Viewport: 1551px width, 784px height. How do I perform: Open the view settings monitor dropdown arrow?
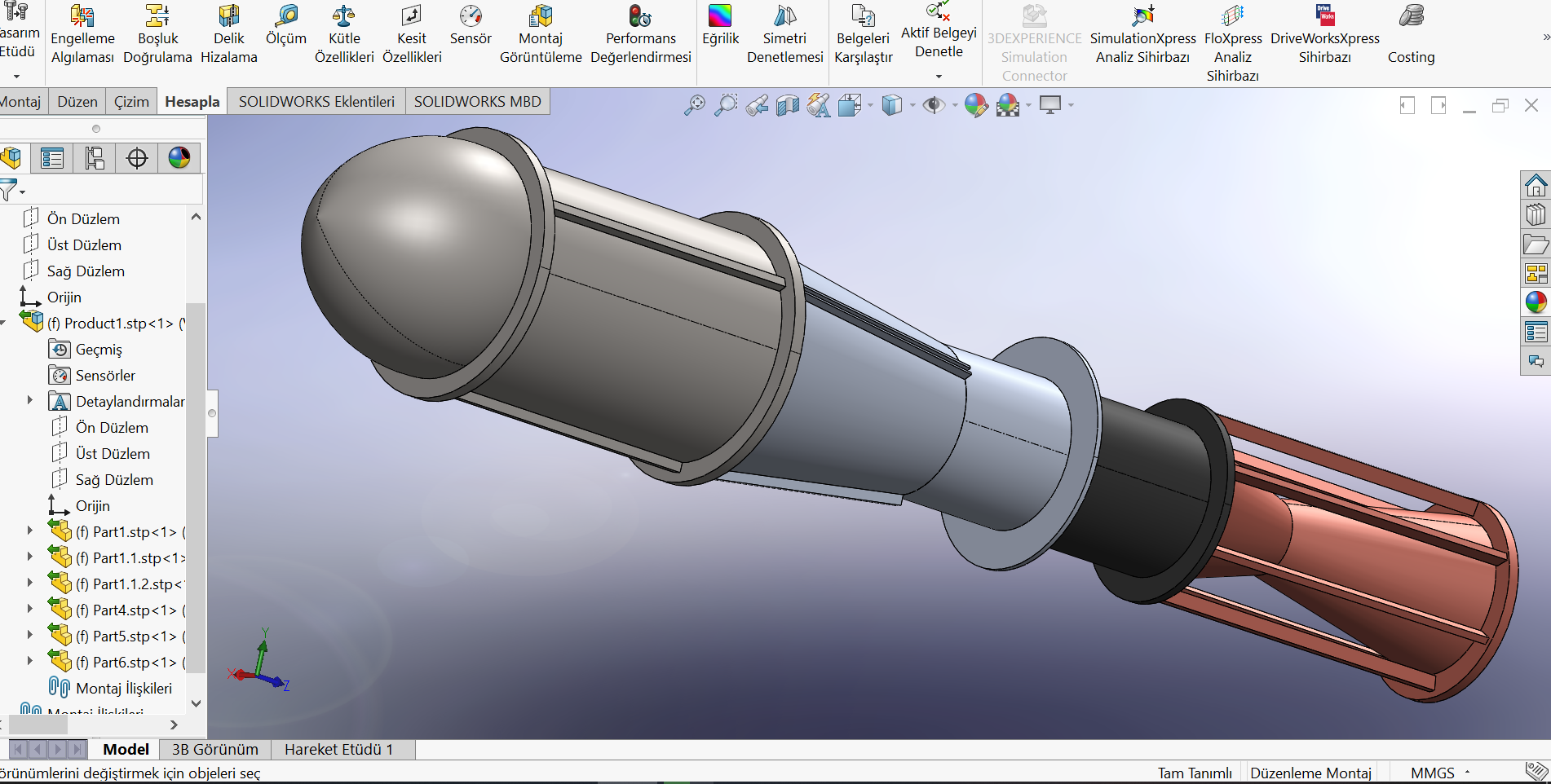click(1071, 105)
